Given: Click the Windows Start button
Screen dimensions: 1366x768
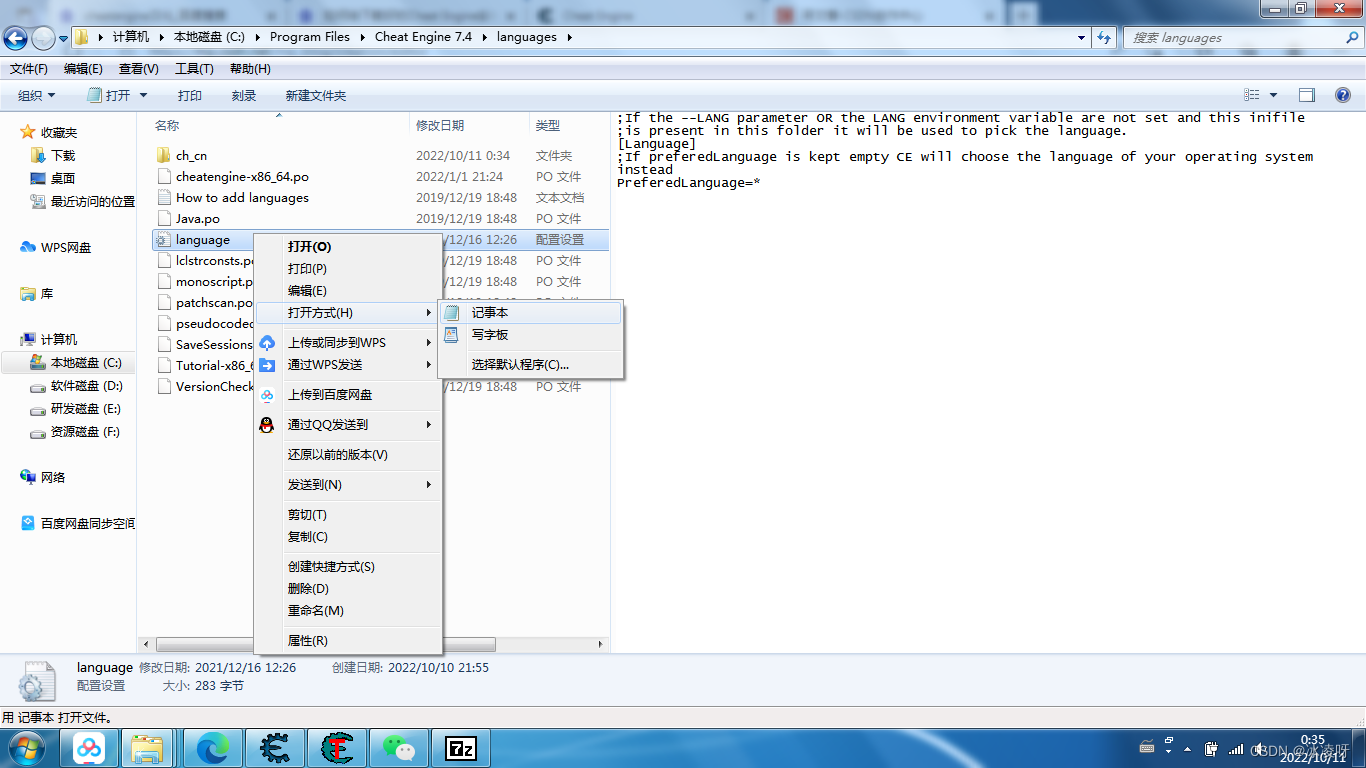Looking at the screenshot, I should coord(25,748).
